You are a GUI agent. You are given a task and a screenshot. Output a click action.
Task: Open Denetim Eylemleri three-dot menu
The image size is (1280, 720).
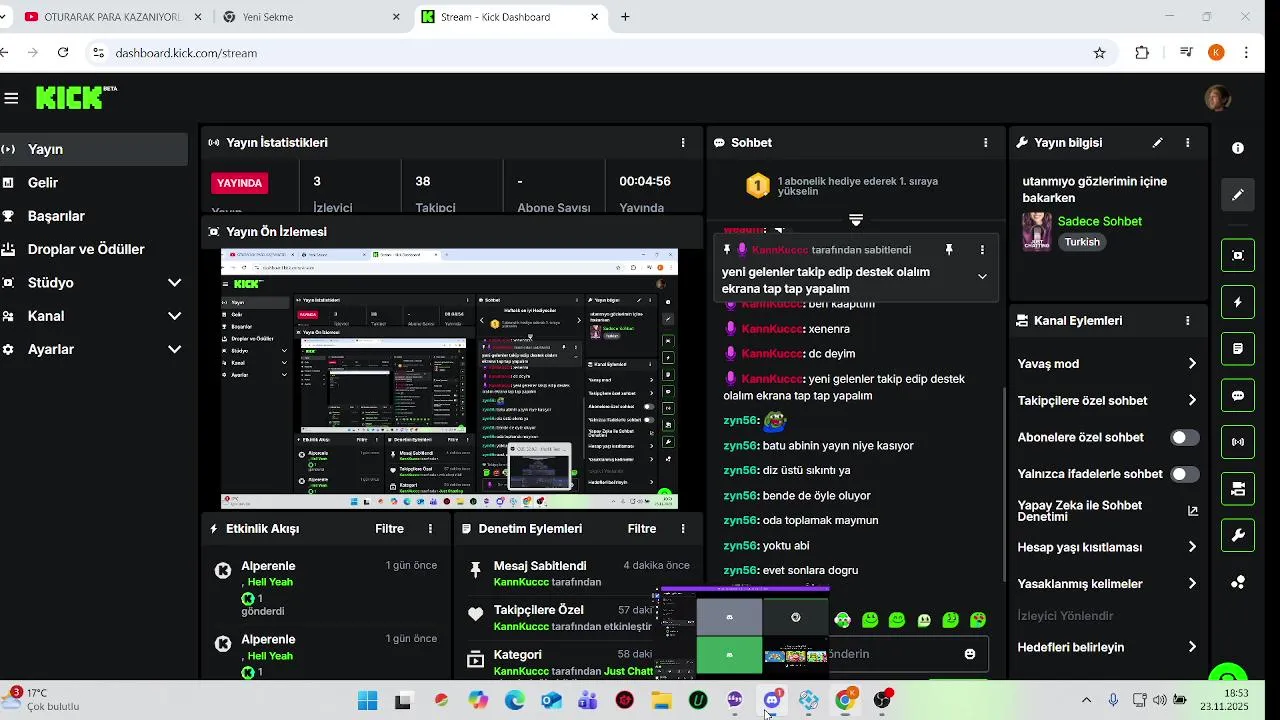click(683, 529)
